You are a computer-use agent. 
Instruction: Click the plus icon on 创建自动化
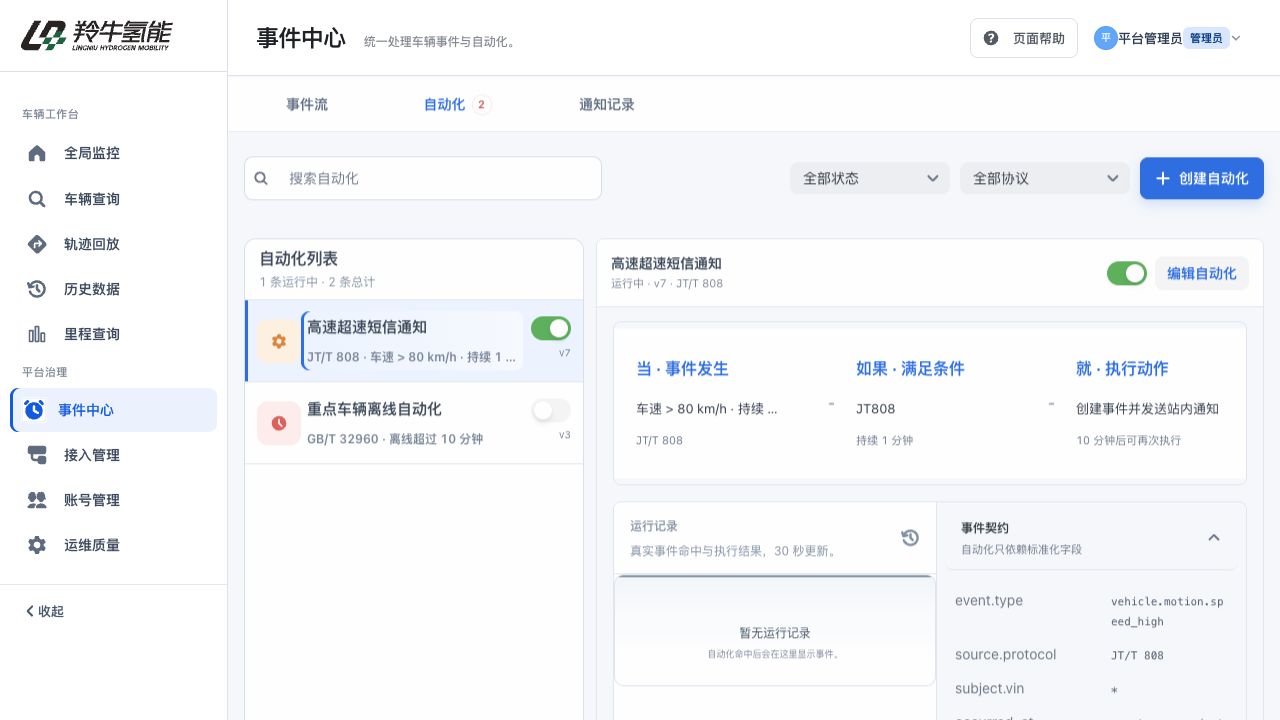1163,178
